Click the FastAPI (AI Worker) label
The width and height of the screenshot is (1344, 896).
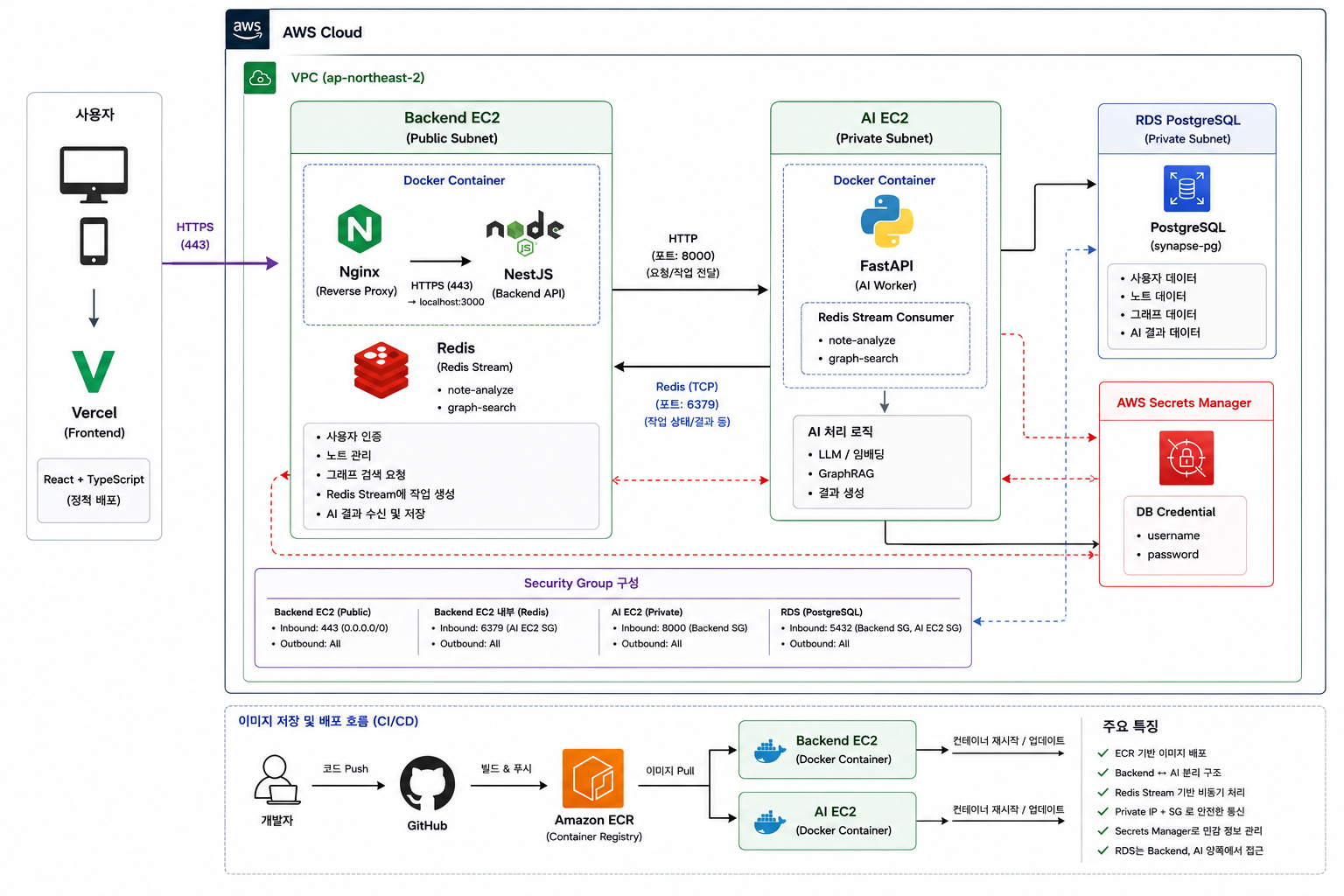pyautogui.click(x=886, y=275)
